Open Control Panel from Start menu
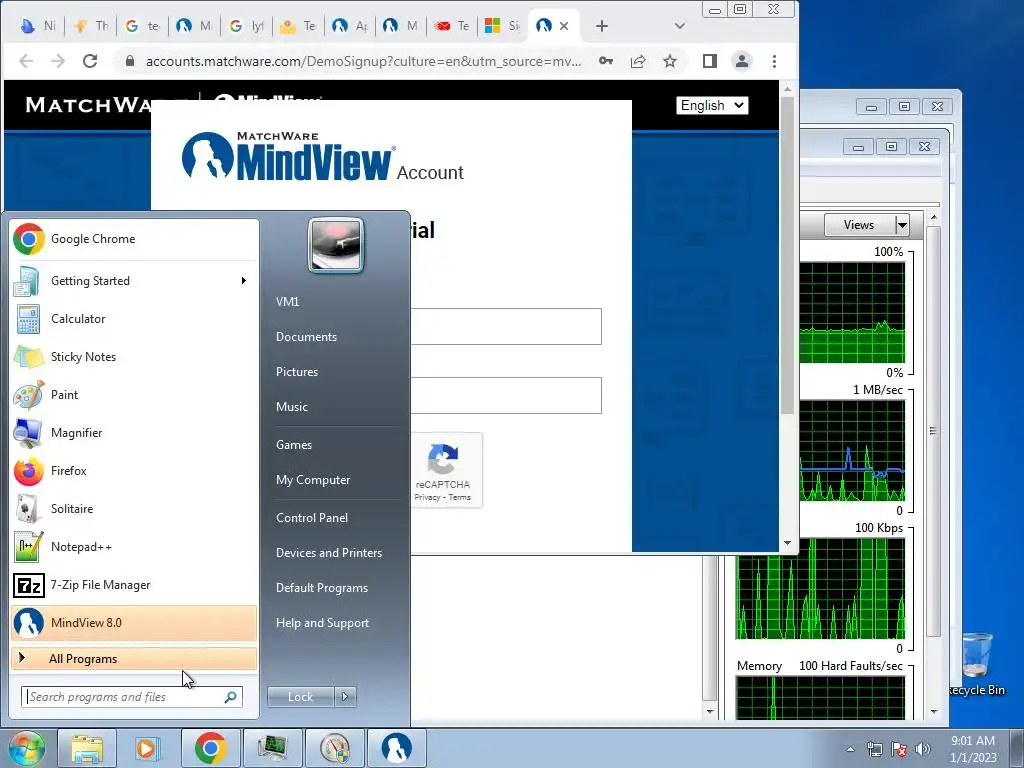 coord(312,518)
